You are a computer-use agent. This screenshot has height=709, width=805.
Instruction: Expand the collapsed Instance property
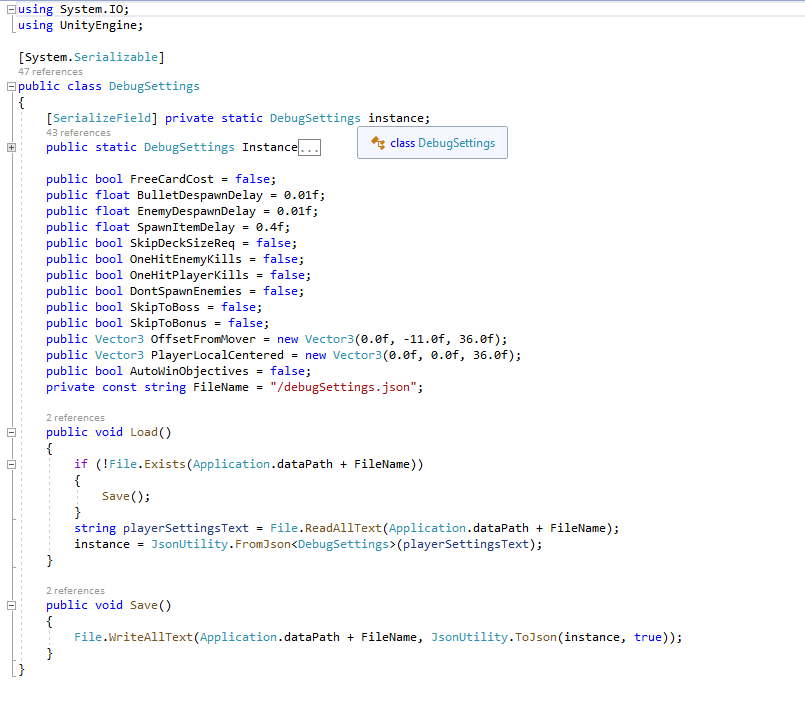(x=11, y=147)
